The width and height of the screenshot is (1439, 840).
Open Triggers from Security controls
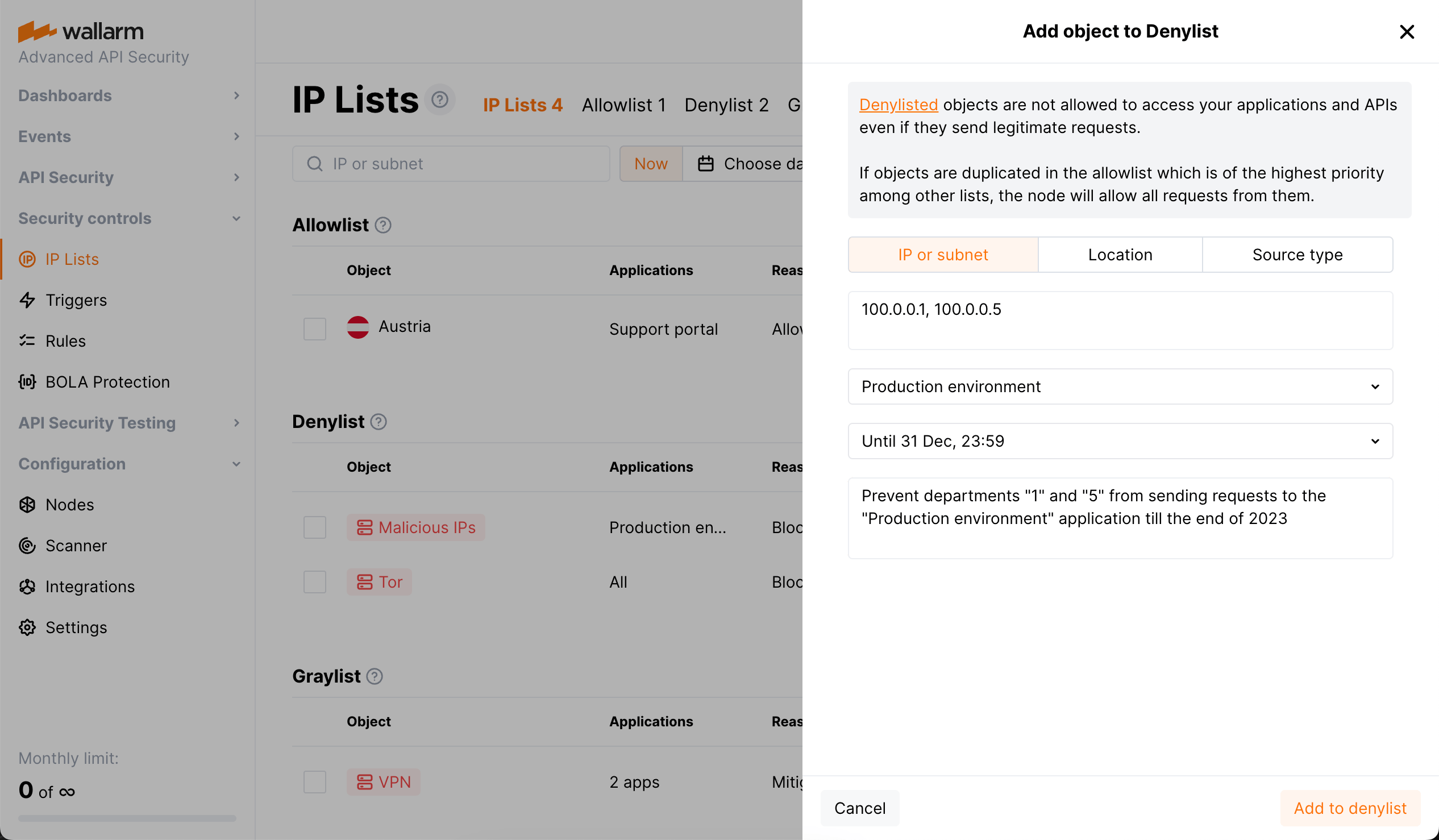pos(76,300)
